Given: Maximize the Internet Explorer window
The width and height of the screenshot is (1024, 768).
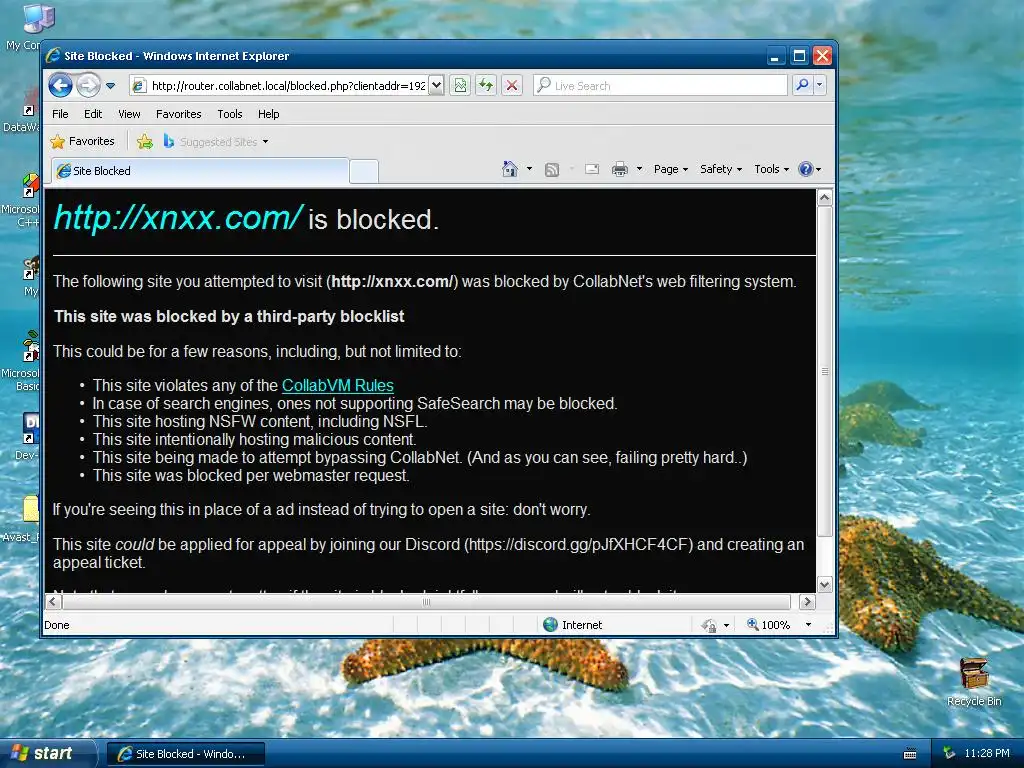Looking at the screenshot, I should pos(799,56).
